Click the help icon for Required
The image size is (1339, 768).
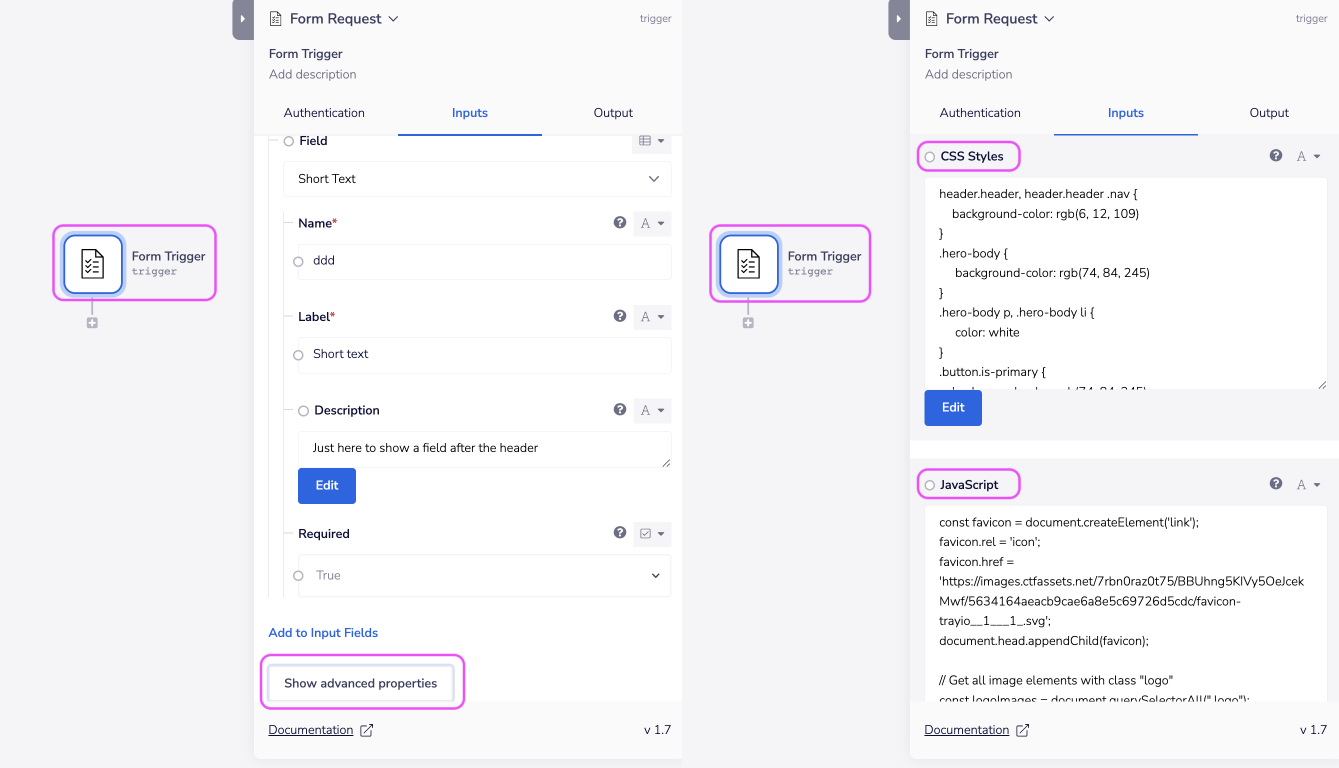click(620, 533)
